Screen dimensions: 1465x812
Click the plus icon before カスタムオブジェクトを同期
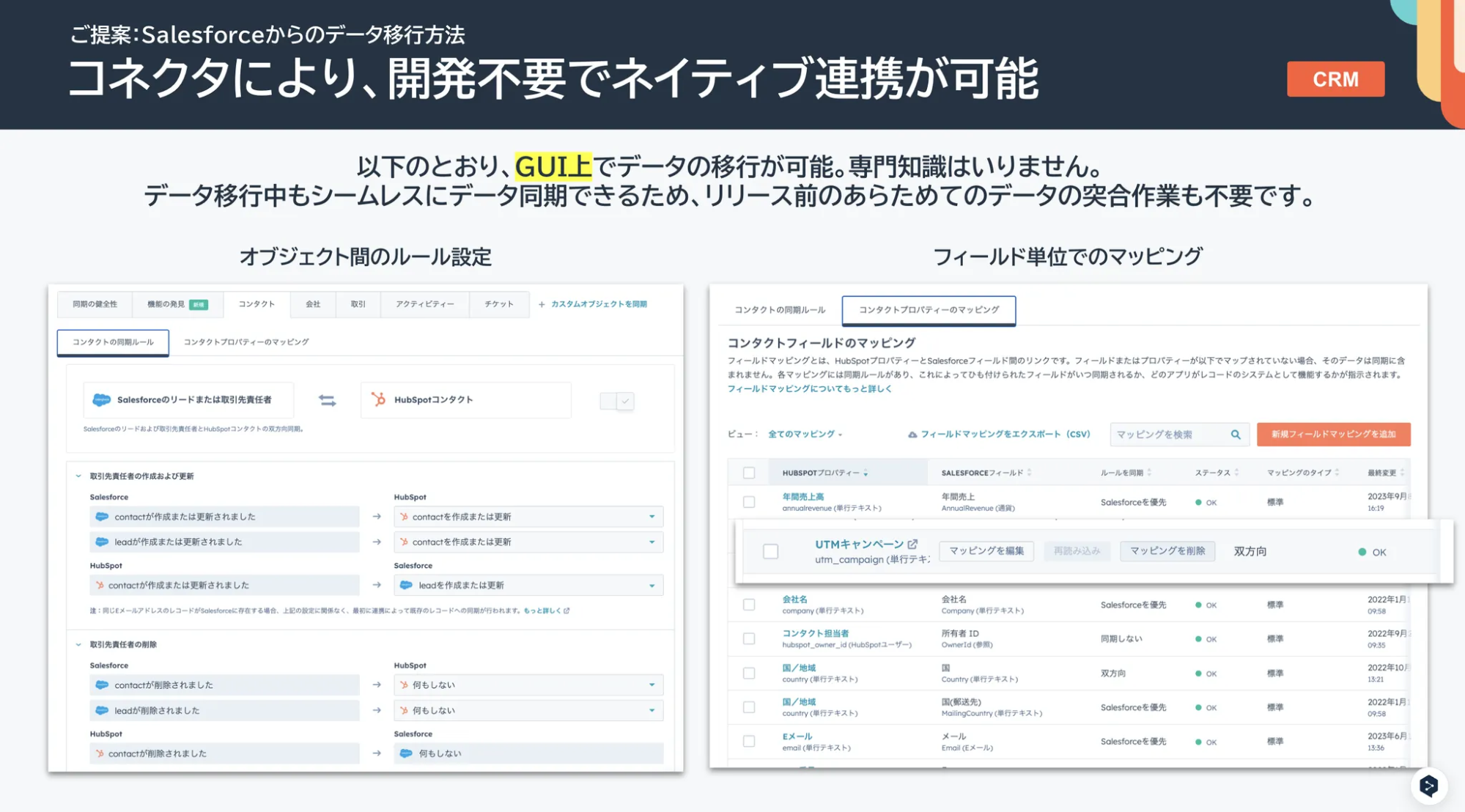coord(542,304)
